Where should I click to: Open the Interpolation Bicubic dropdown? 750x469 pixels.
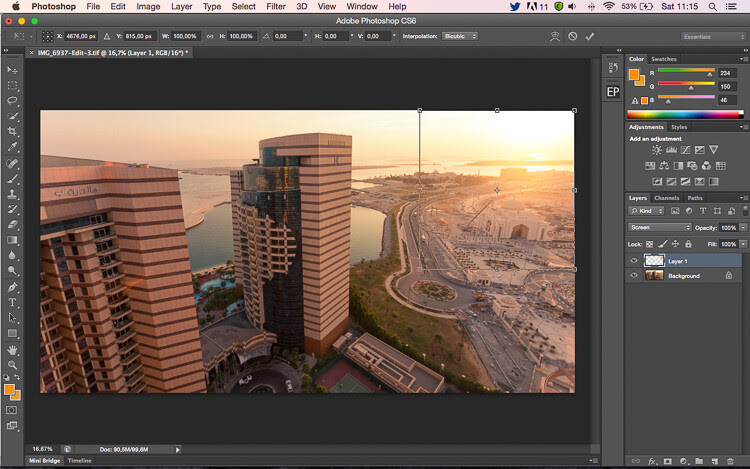(x=460, y=36)
